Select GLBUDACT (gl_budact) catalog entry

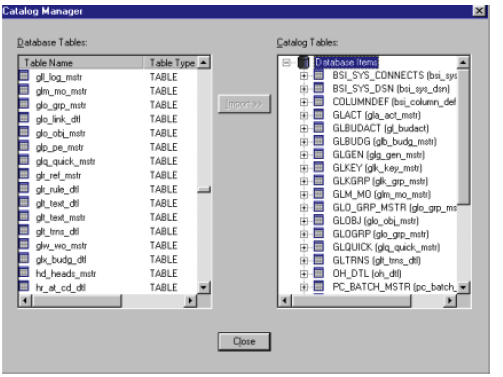coord(381,128)
